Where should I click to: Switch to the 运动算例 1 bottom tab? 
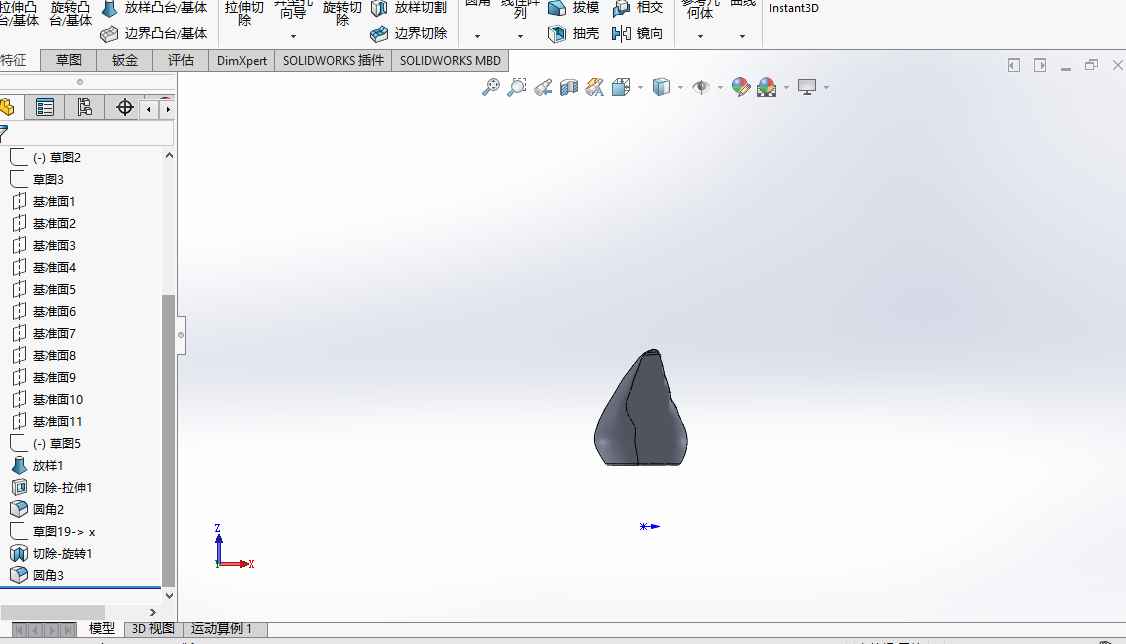click(x=221, y=629)
